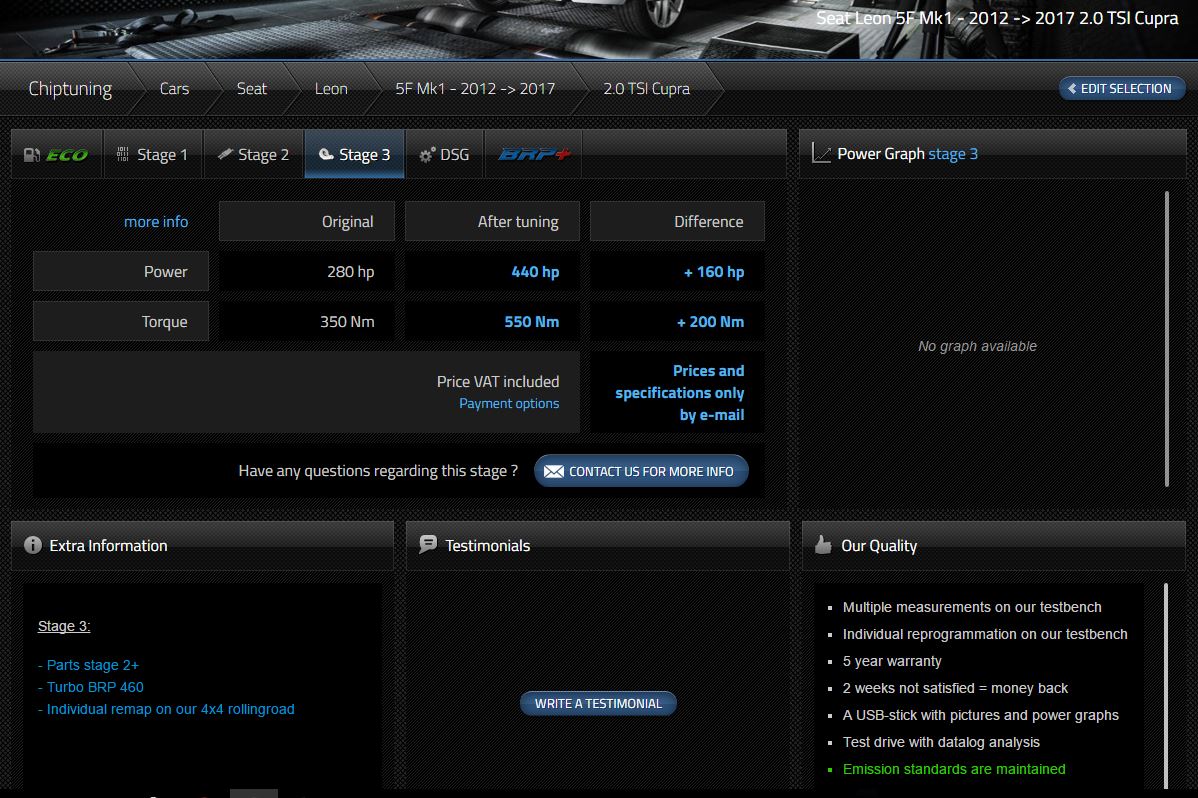Click the fuel pump icon on ECO tab
This screenshot has width=1198, height=798.
(x=31, y=155)
